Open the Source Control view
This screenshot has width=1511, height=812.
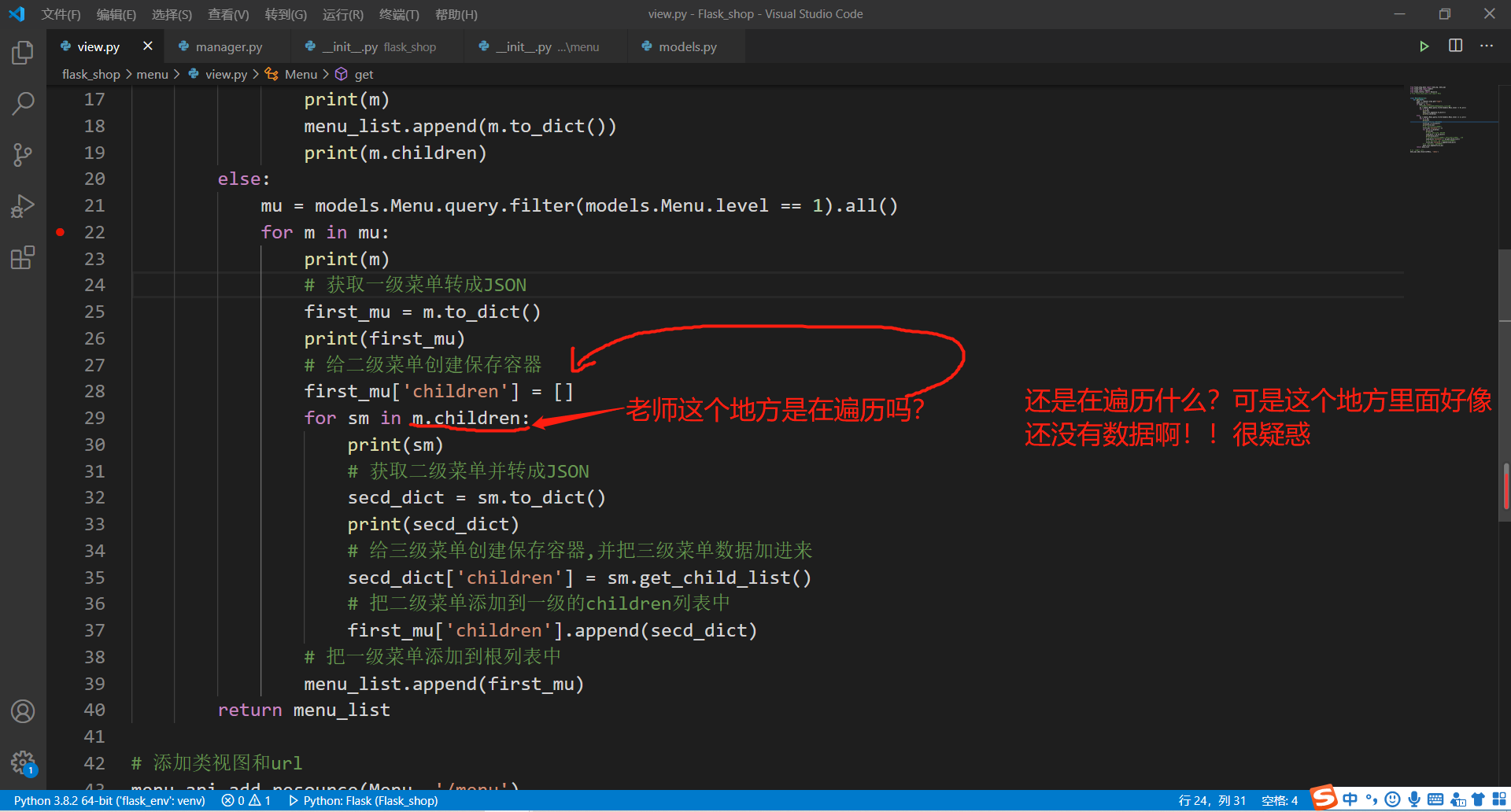[x=23, y=155]
